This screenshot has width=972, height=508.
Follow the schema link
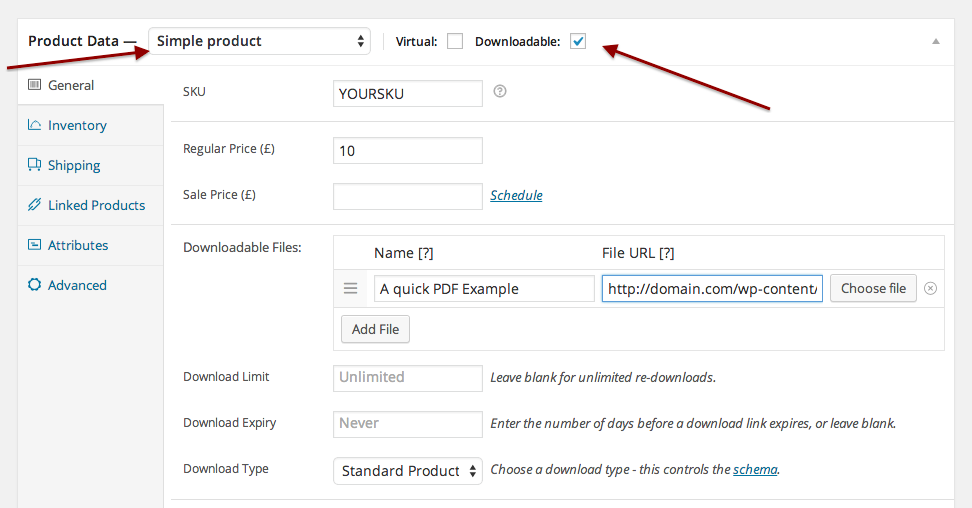[x=755, y=470]
